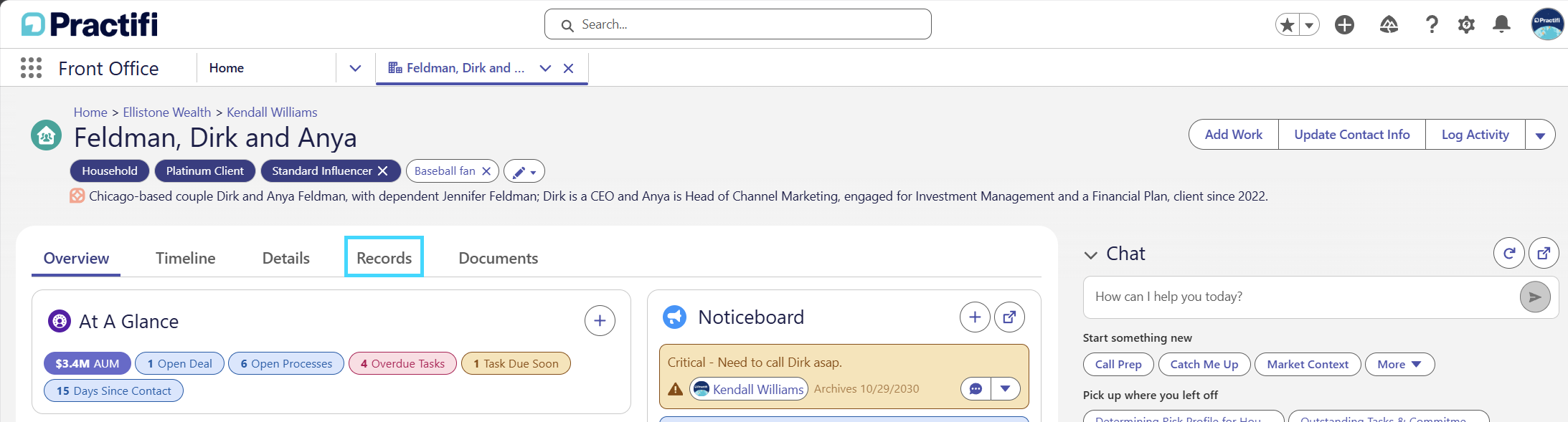Open the favorites star icon
This screenshot has height=422, width=1568.
1288,25
